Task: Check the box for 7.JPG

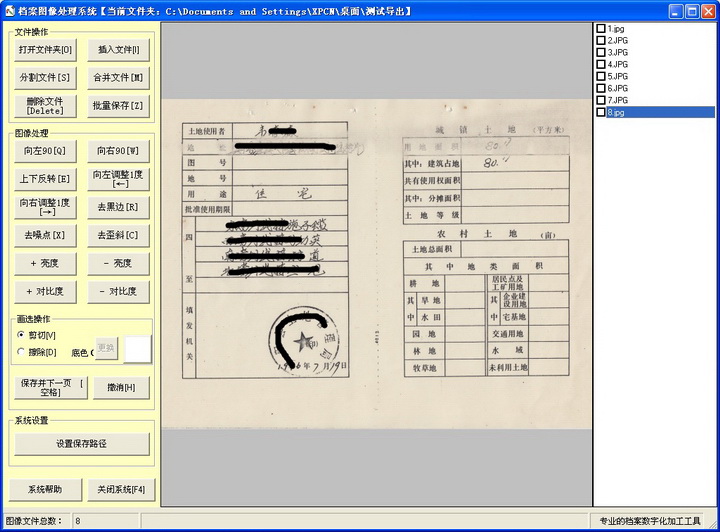Action: [x=601, y=100]
